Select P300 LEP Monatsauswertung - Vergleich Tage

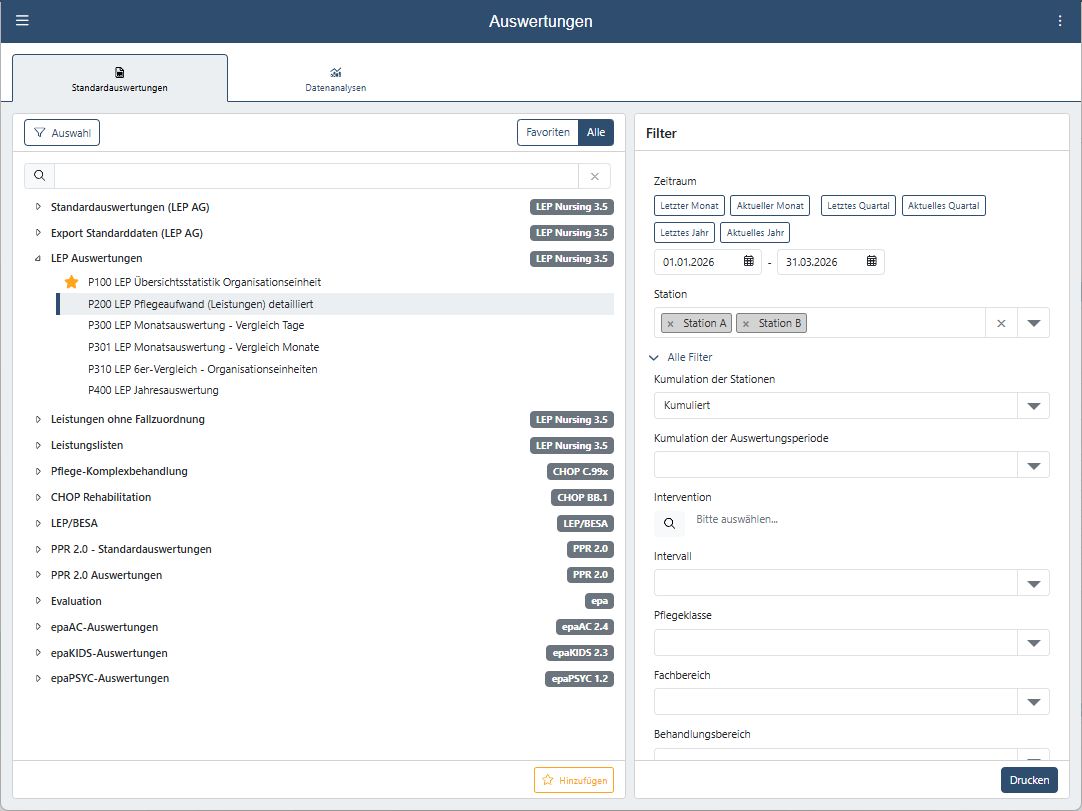pyautogui.click(x=196, y=325)
